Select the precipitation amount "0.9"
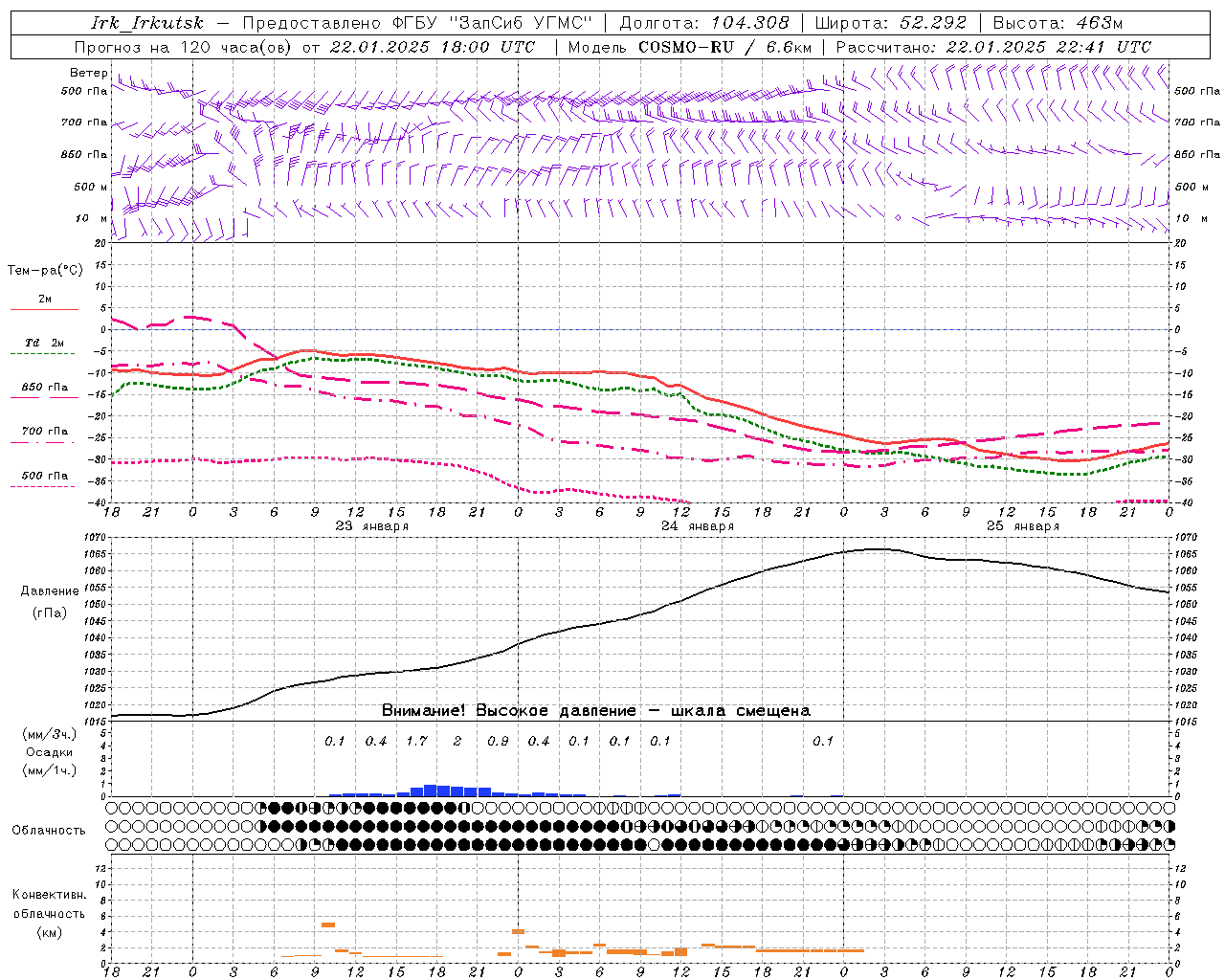Screen dimensions: 1225x980 [498, 742]
